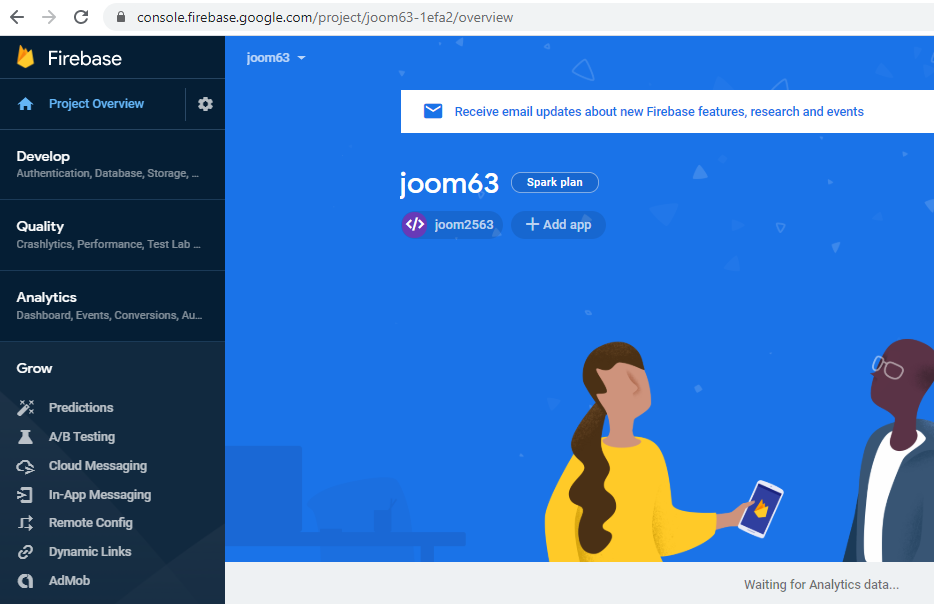934x604 pixels.
Task: Click the Project Overview home icon
Action: [x=26, y=104]
